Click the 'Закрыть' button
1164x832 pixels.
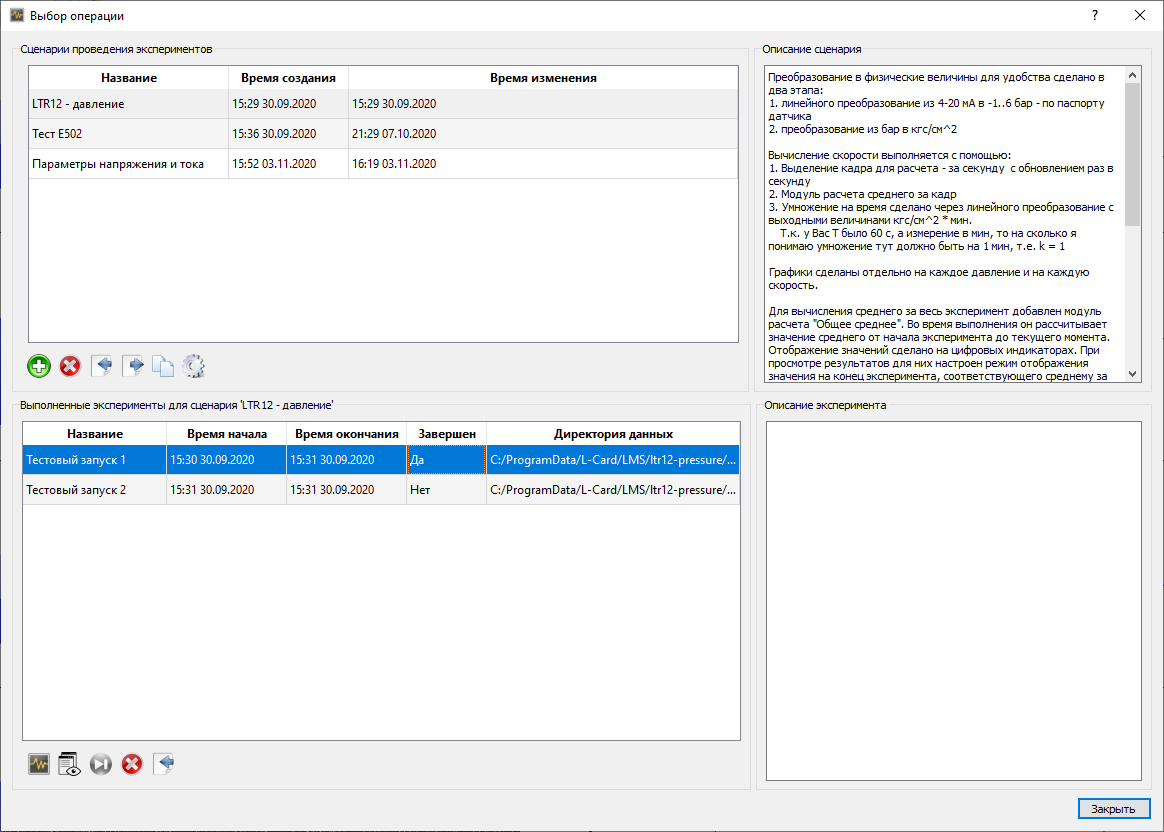tap(1113, 809)
